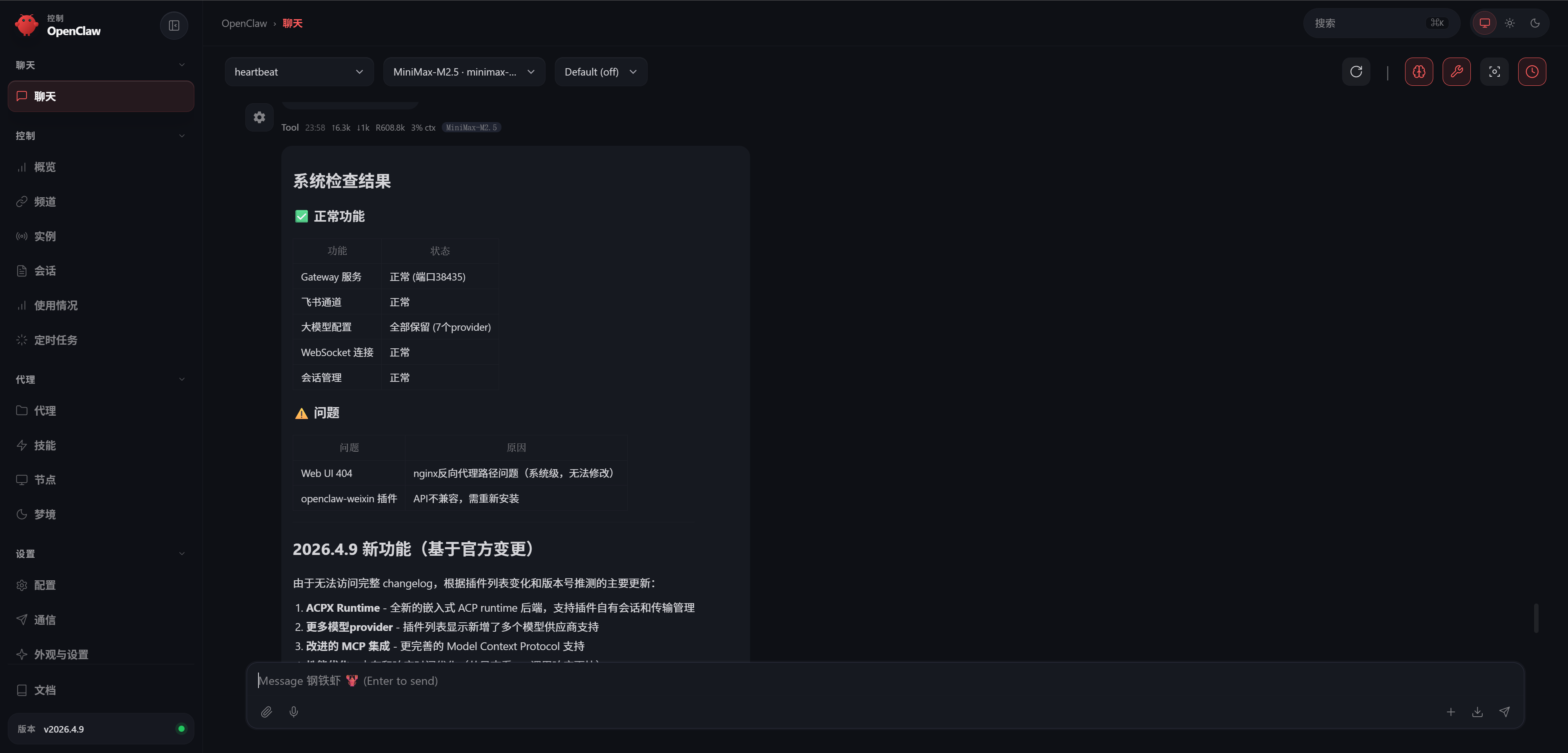Refresh the chat with the reload icon
The width and height of the screenshot is (1568, 753).
coord(1356,71)
